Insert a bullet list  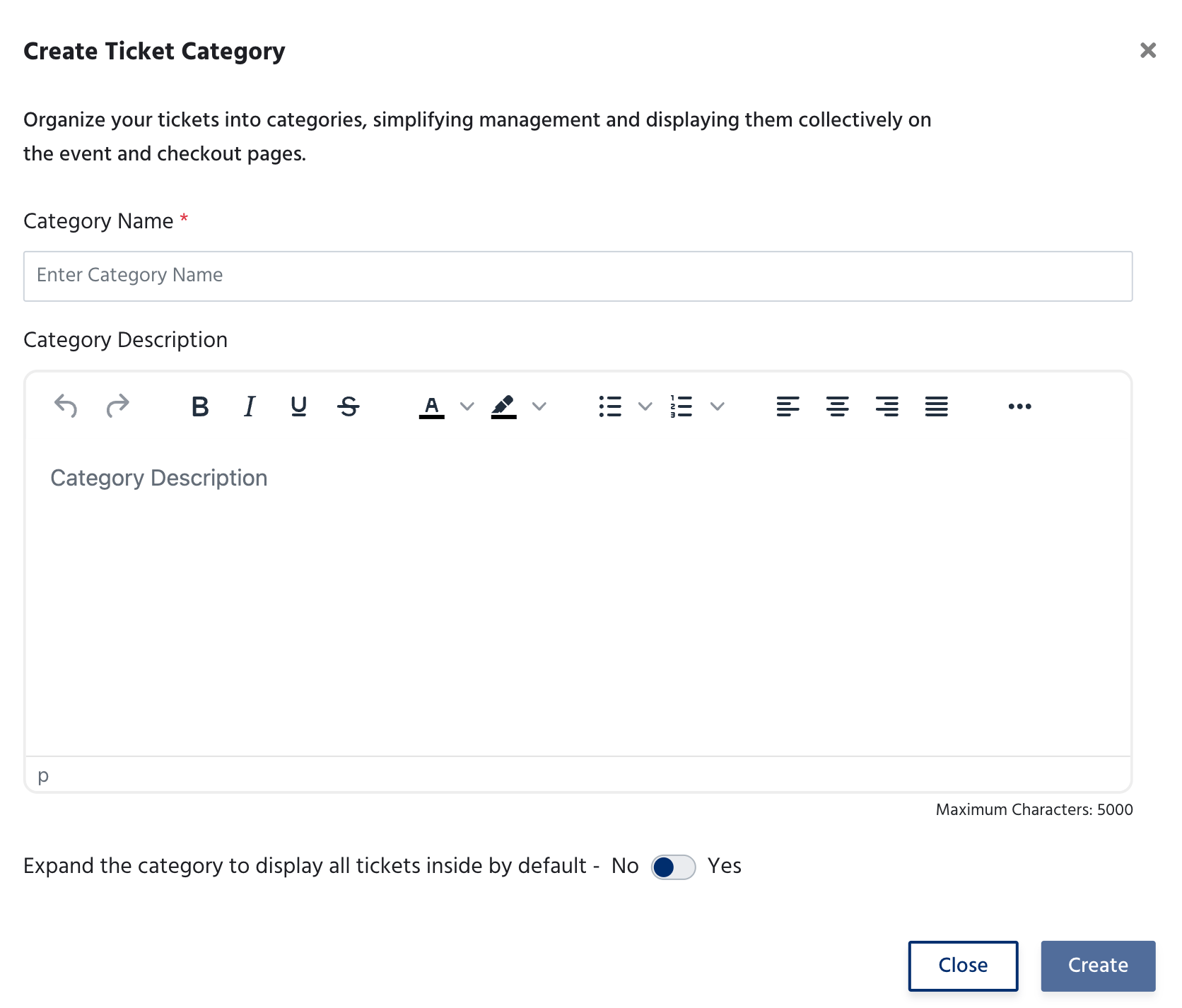610,406
